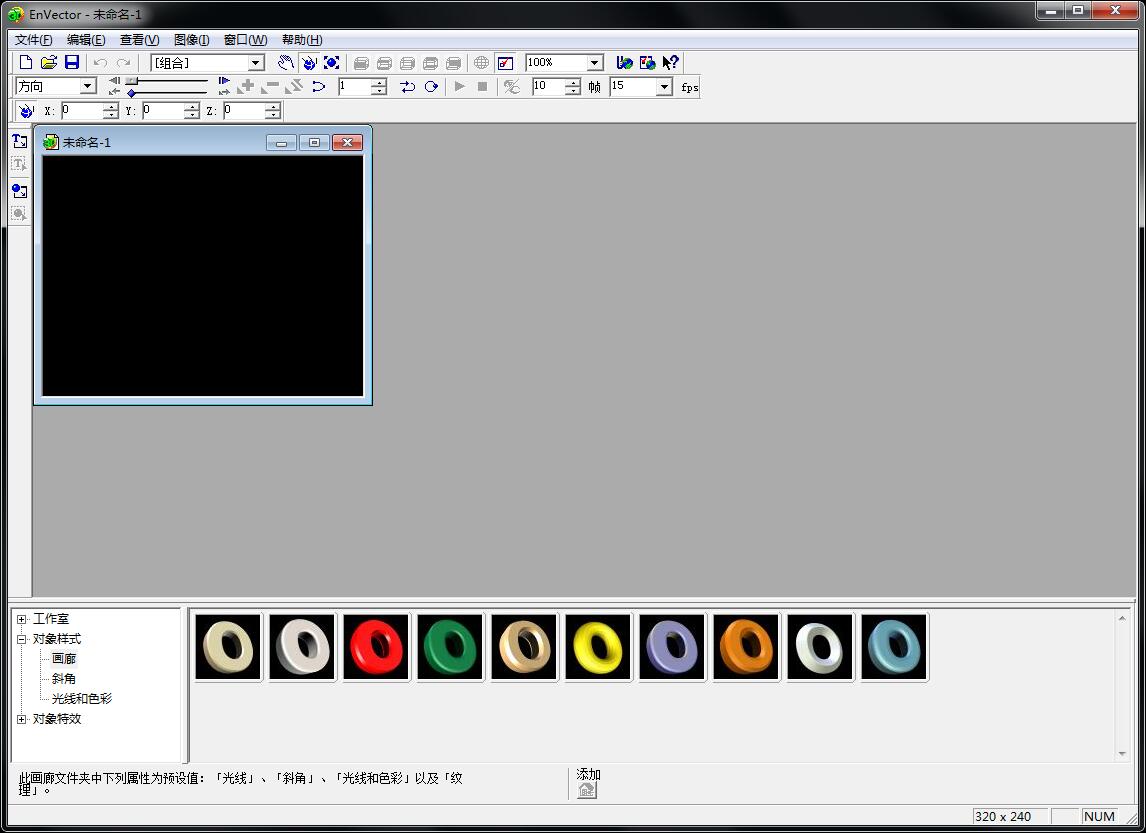Image resolution: width=1146 pixels, height=833 pixels.
Task: Click the Add to gallery icon
Action: (x=587, y=790)
